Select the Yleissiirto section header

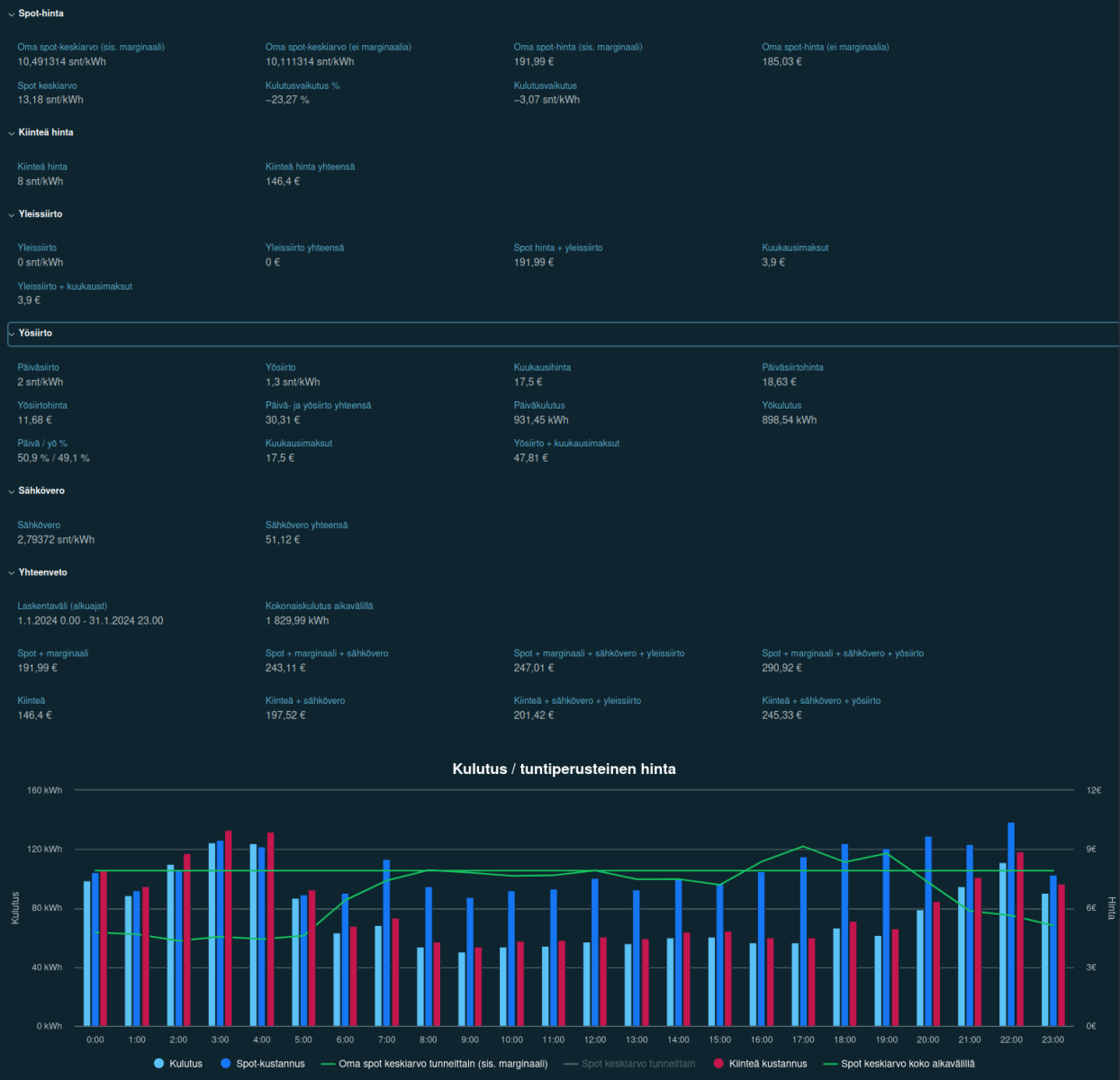click(41, 214)
